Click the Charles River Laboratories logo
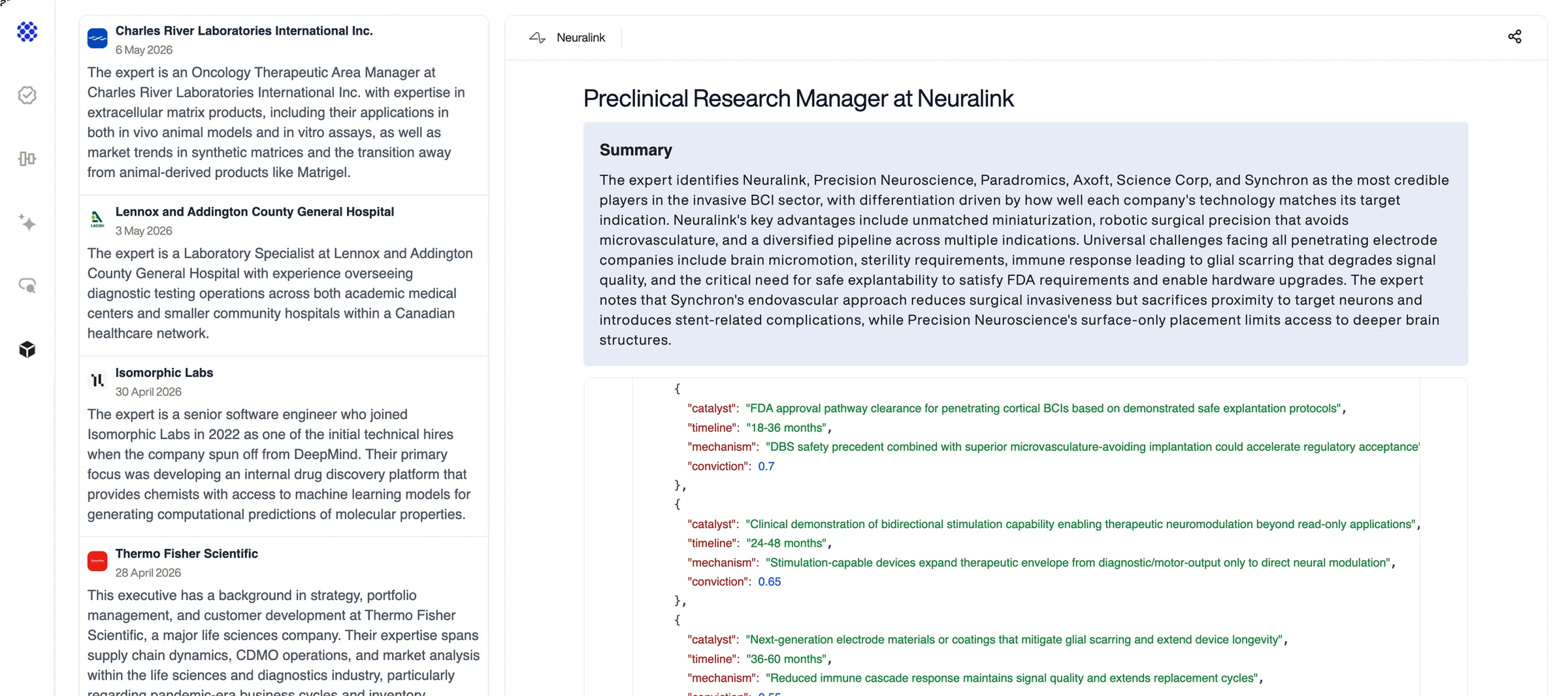The height and width of the screenshot is (696, 1568). [x=97, y=38]
